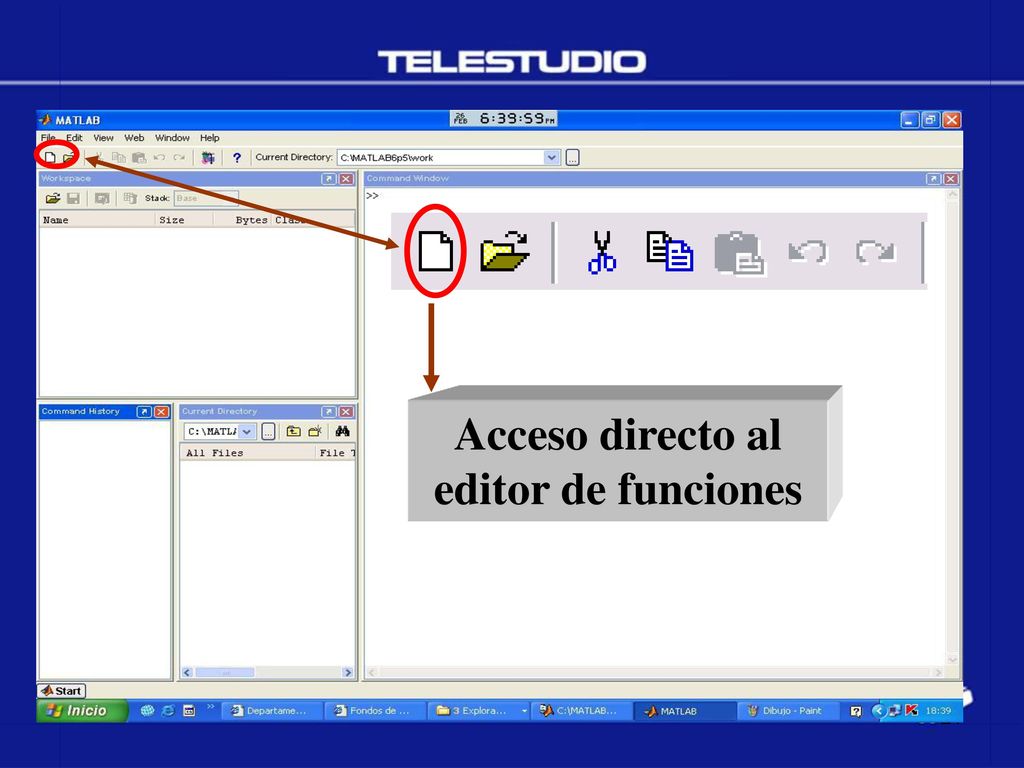Open the Windows Inicio start menu
Screen dimensions: 1024x768
pos(82,711)
